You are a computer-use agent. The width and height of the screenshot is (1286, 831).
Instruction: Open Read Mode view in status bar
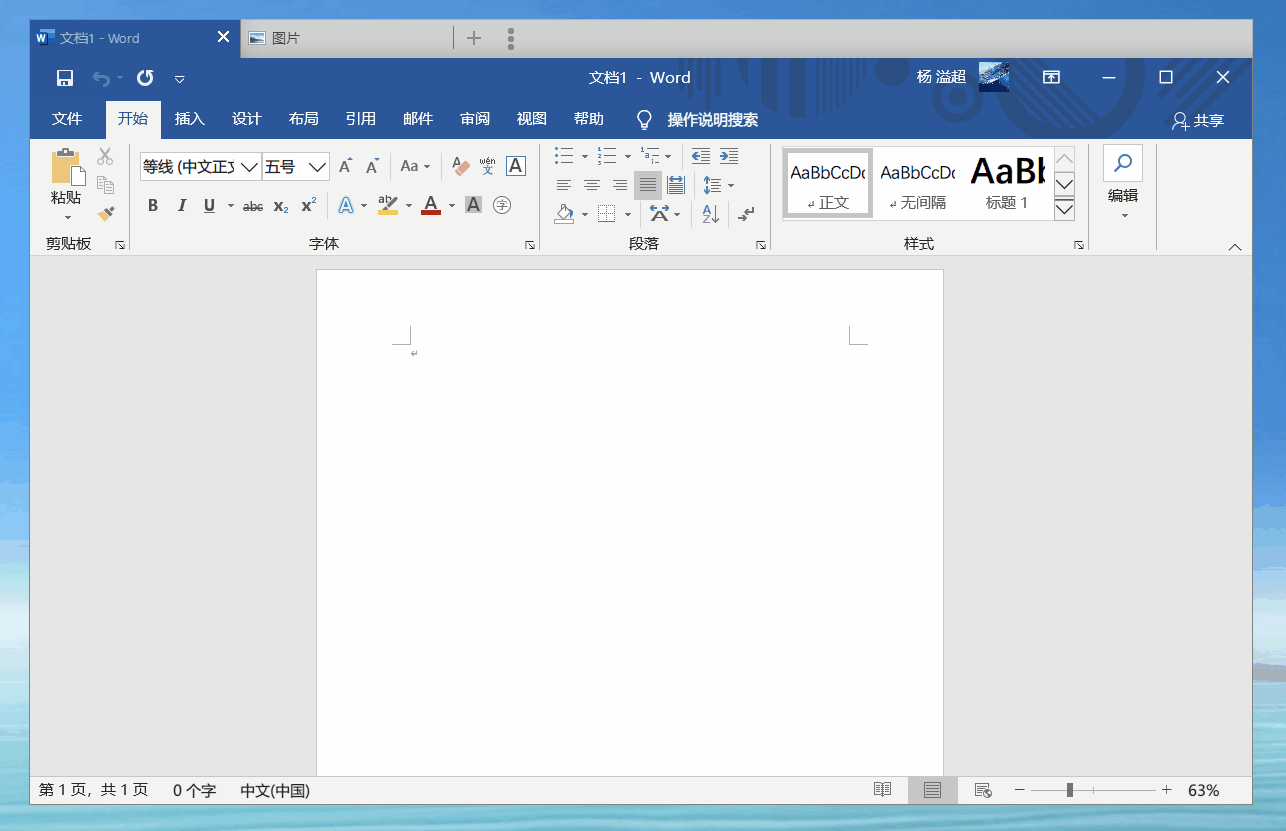pyautogui.click(x=882, y=790)
